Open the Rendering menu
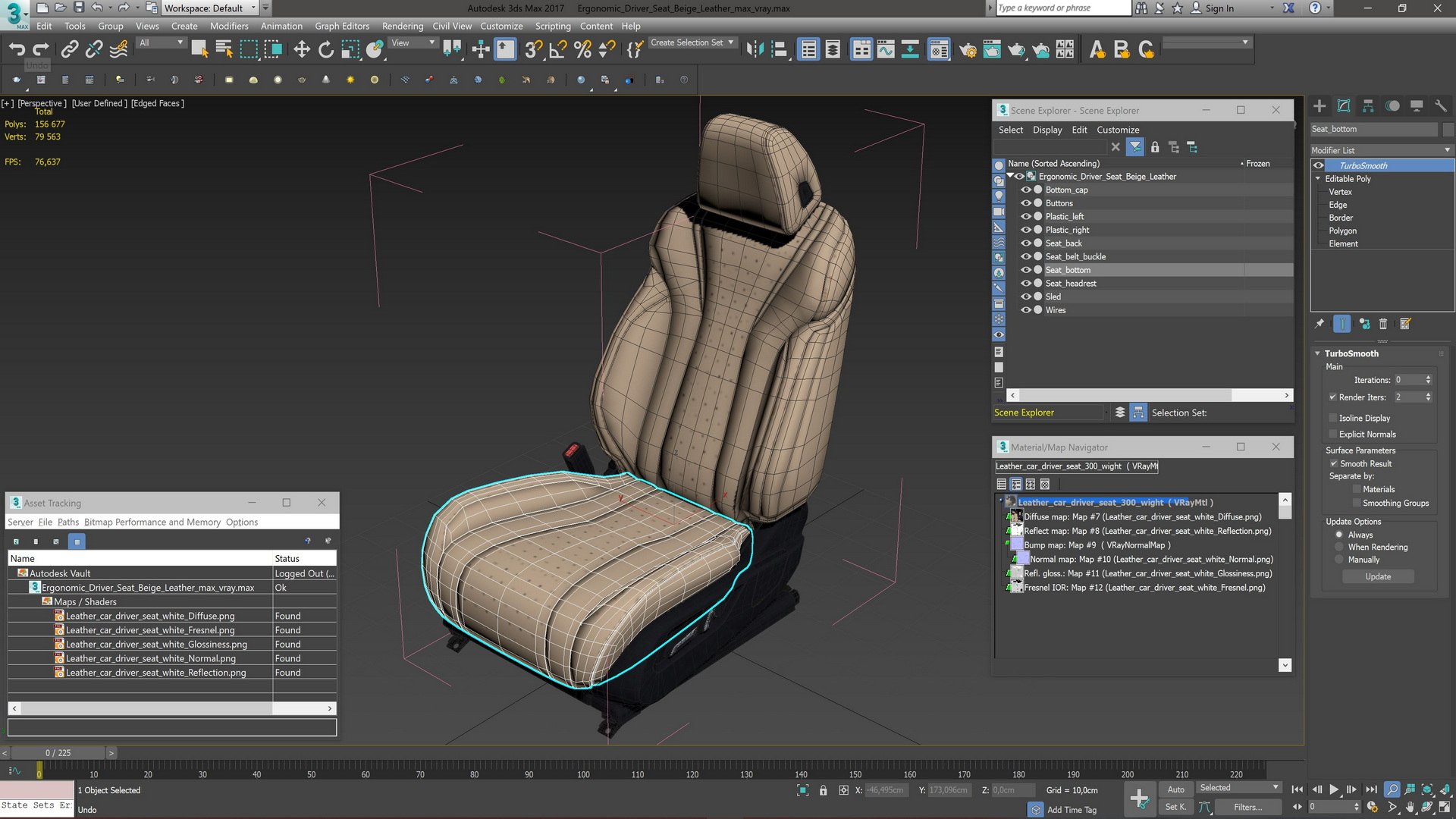Viewport: 1456px width, 819px height. tap(403, 26)
